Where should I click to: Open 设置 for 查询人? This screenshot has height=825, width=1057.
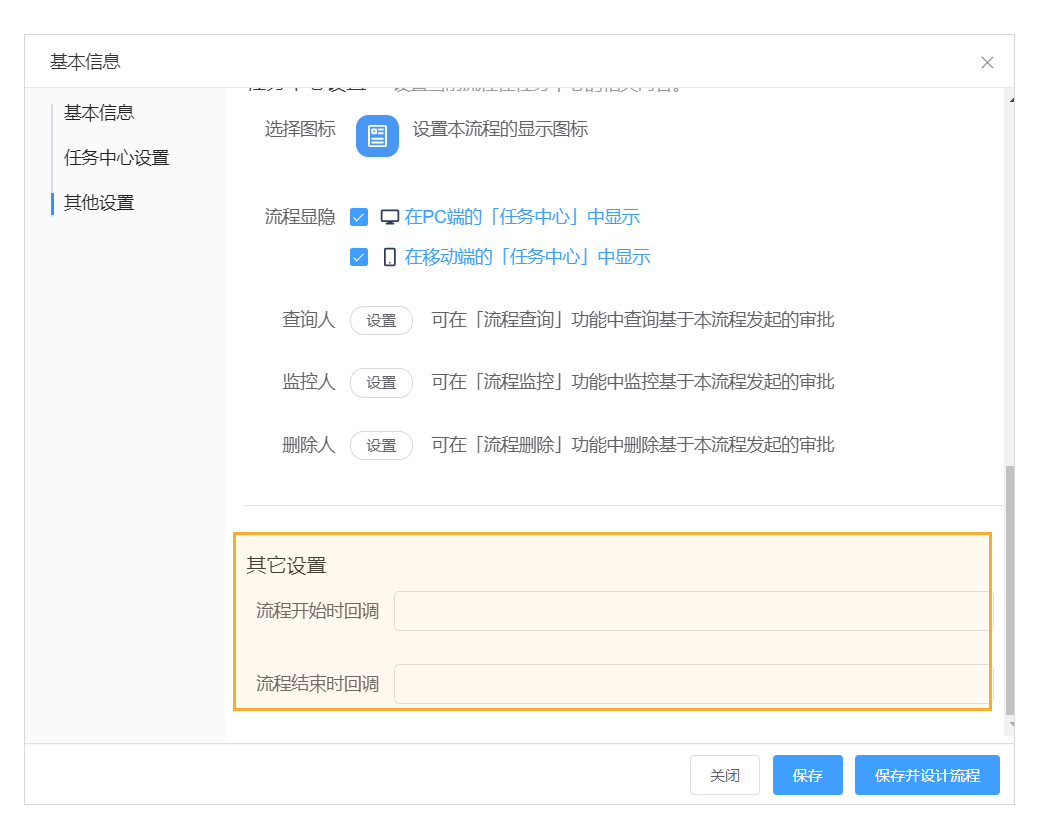(381, 320)
